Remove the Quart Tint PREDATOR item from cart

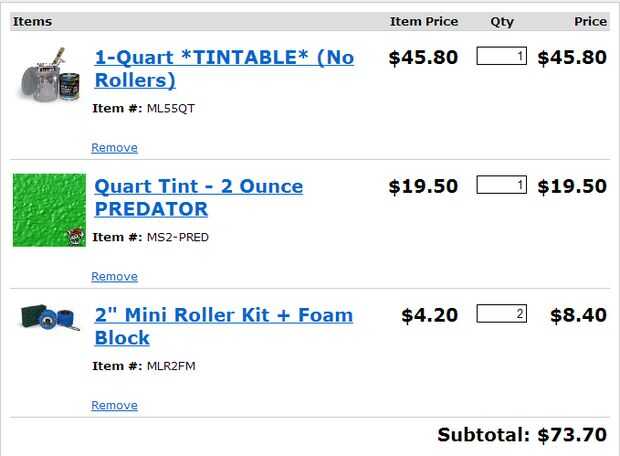114,276
